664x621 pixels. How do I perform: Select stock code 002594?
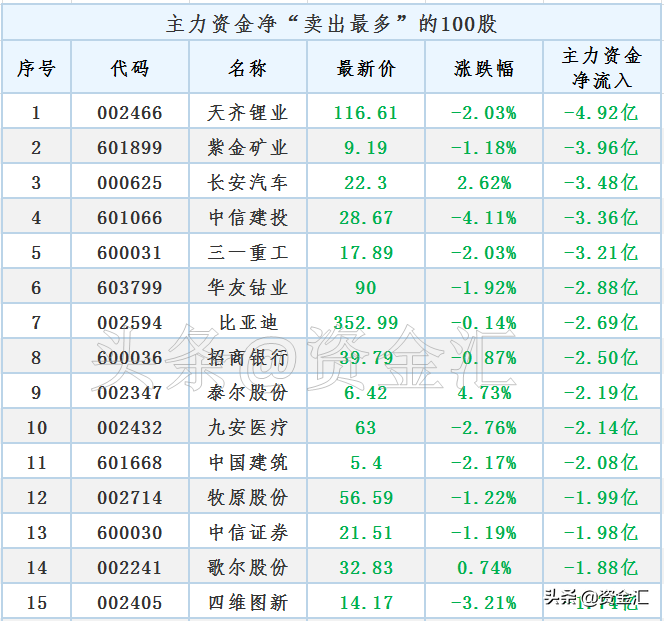coord(130,323)
